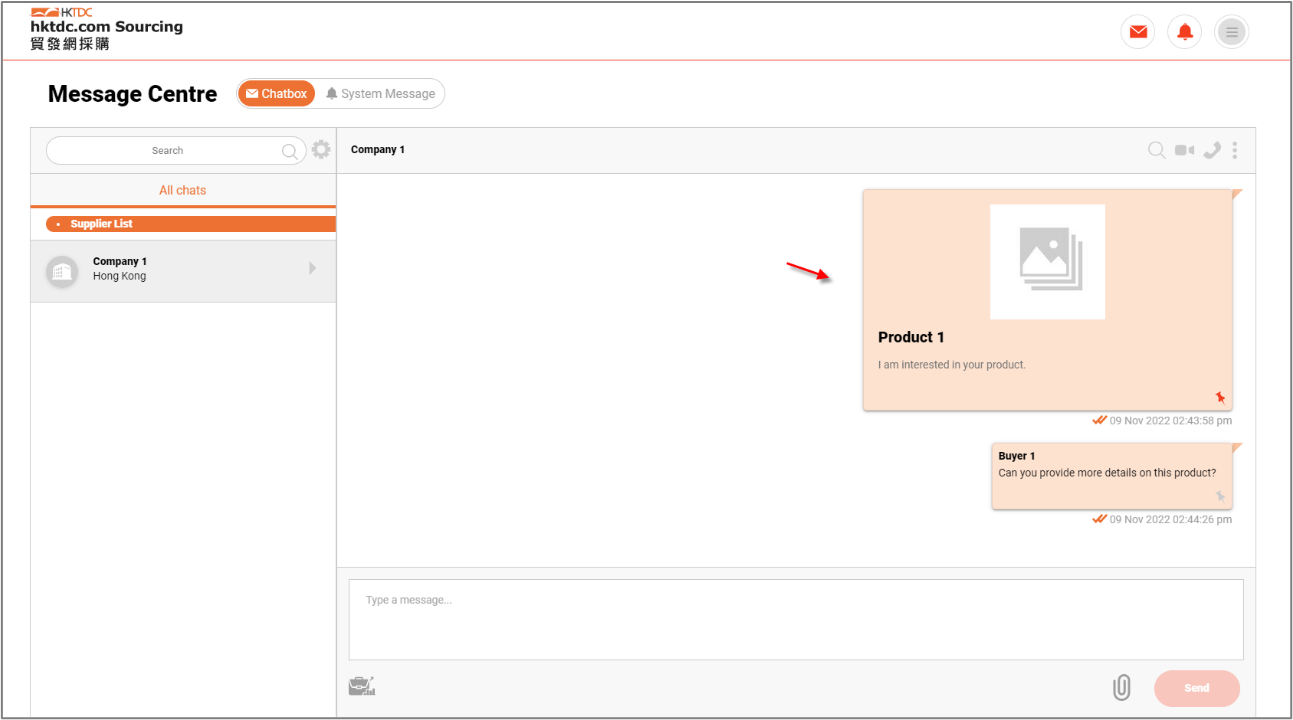Click the Supplier List label
Image resolution: width=1293 pixels, height=720 pixels.
[101, 224]
